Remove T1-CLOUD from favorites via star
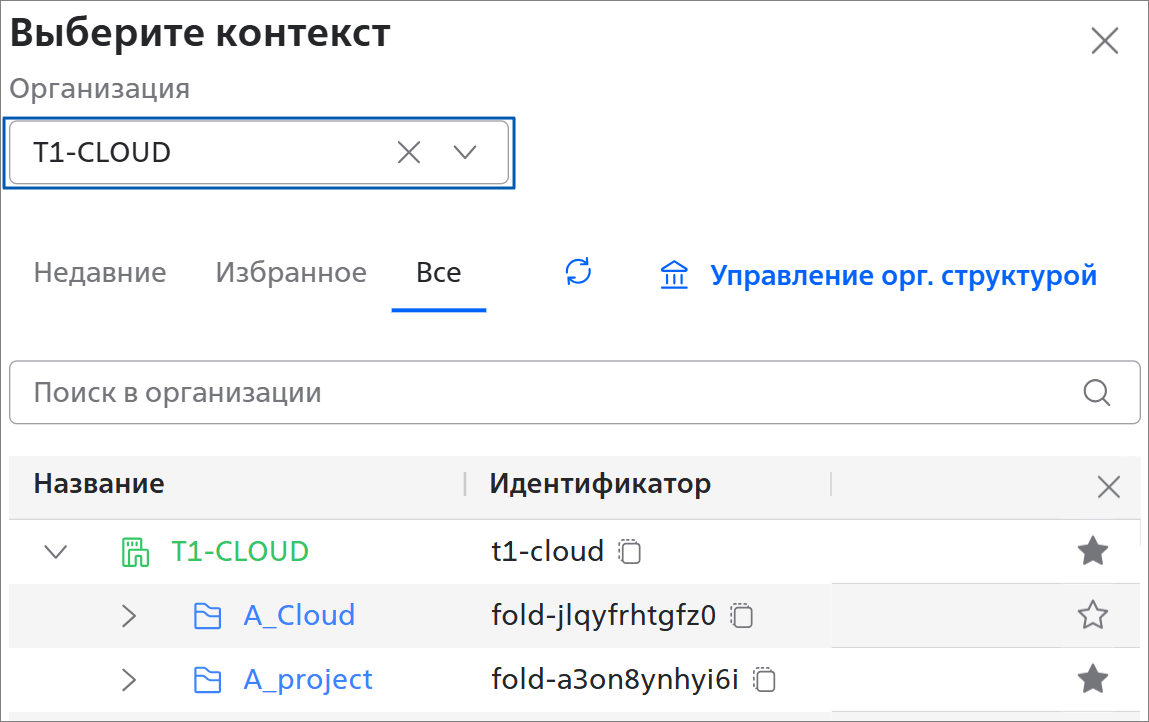1149x722 pixels. click(x=1092, y=551)
